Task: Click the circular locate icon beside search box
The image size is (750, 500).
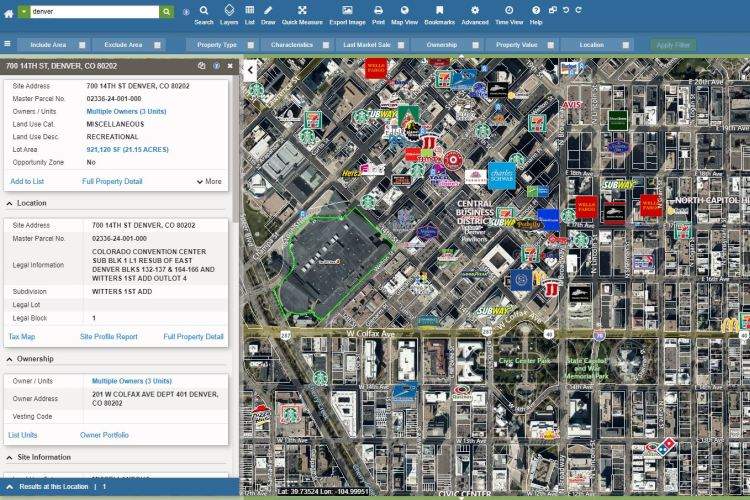Action: click(186, 12)
